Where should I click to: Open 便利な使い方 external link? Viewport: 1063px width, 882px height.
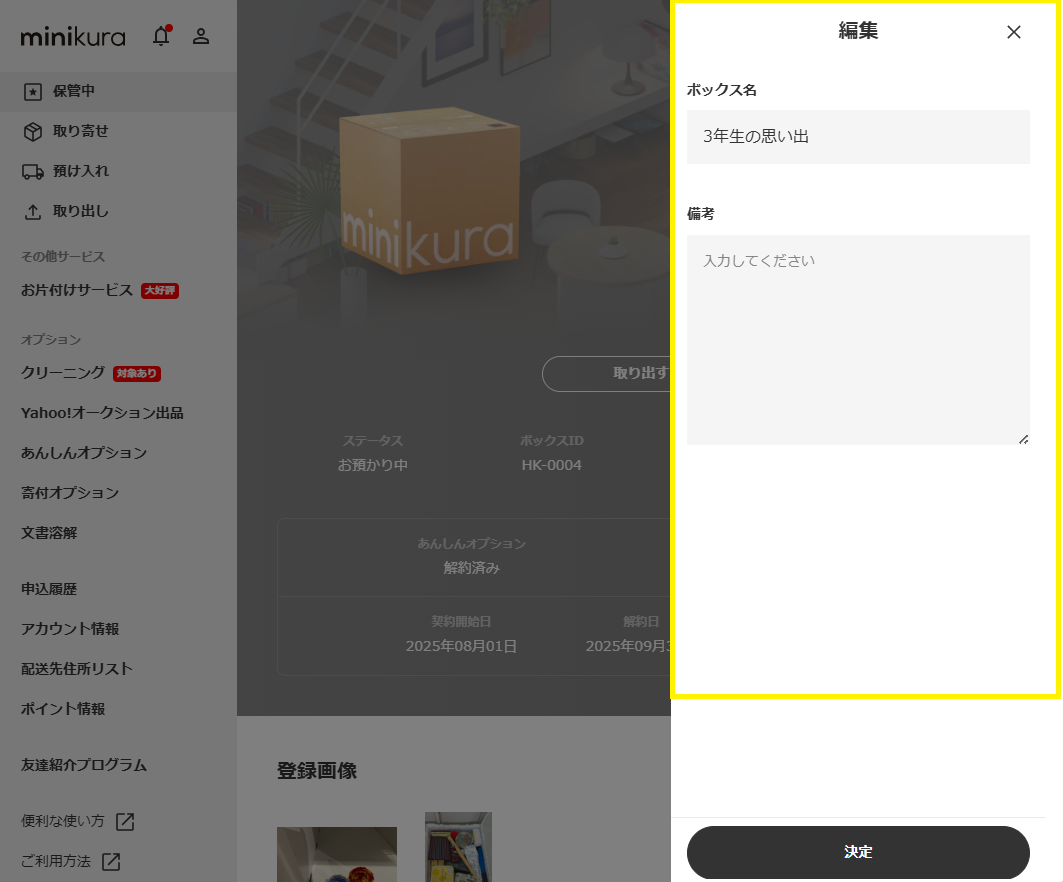click(x=63, y=821)
